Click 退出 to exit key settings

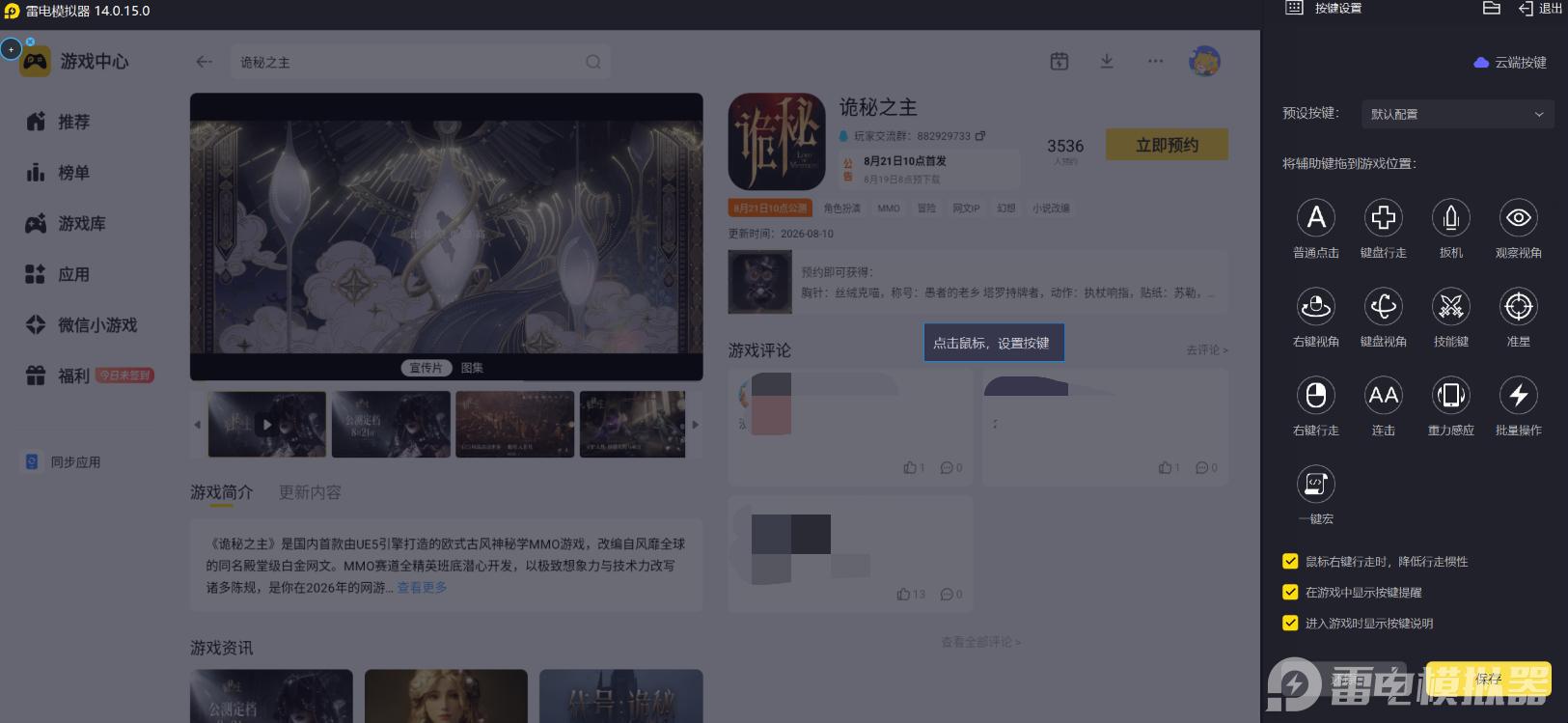pos(1541,9)
